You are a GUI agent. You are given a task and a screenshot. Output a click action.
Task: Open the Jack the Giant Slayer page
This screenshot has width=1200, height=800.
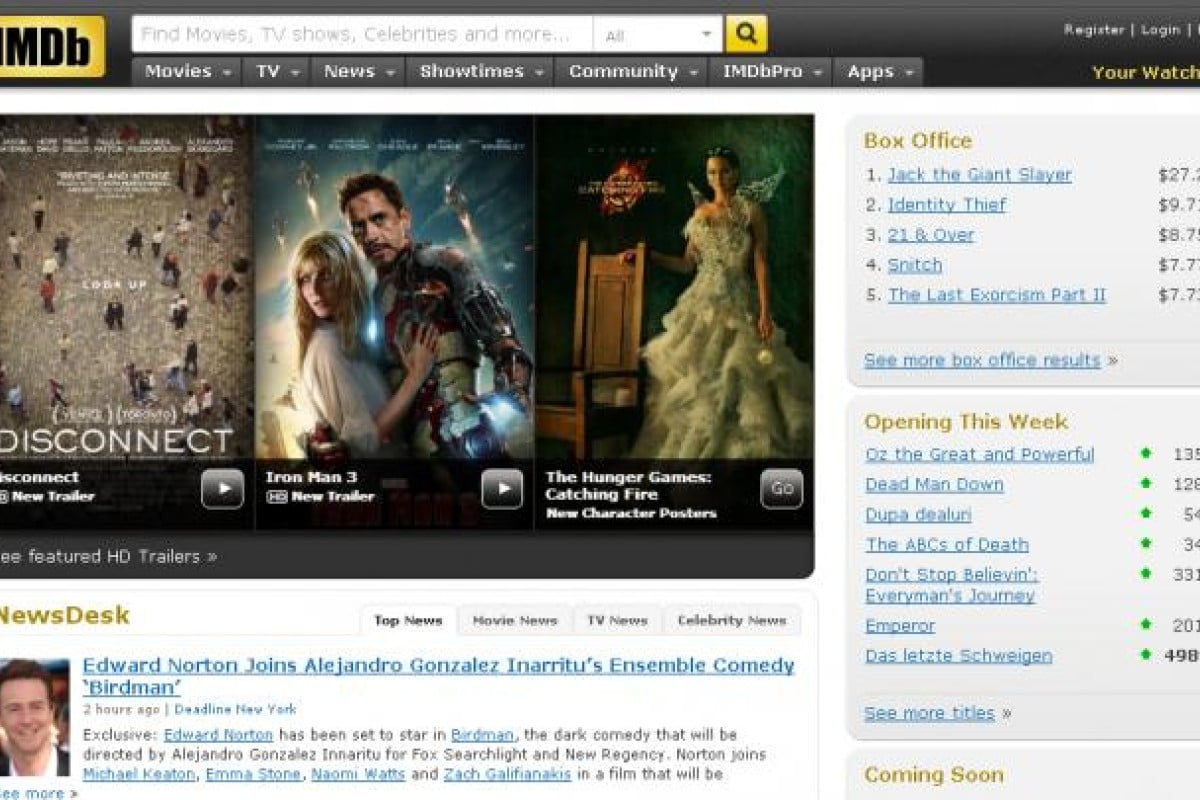pos(980,174)
